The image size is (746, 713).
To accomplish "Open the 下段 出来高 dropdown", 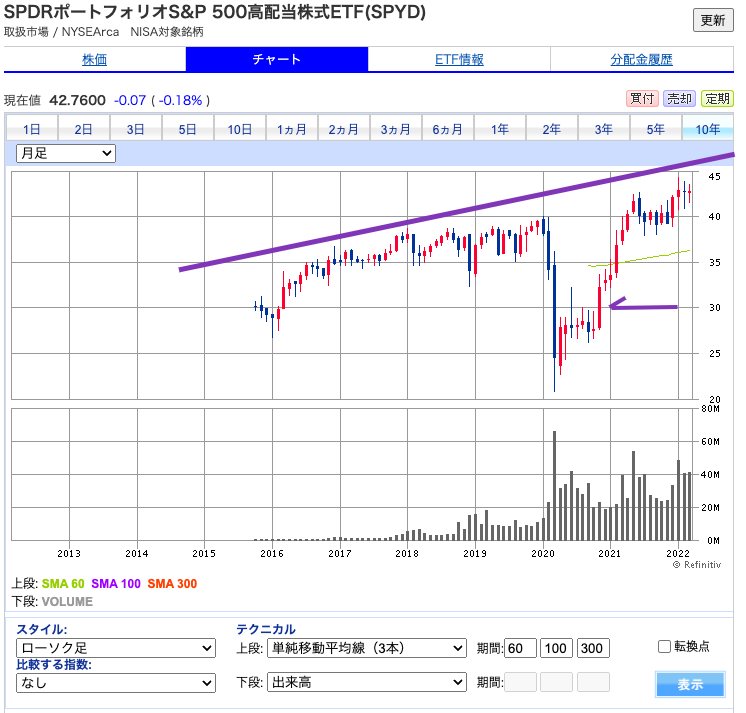I will pyautogui.click(x=366, y=683).
